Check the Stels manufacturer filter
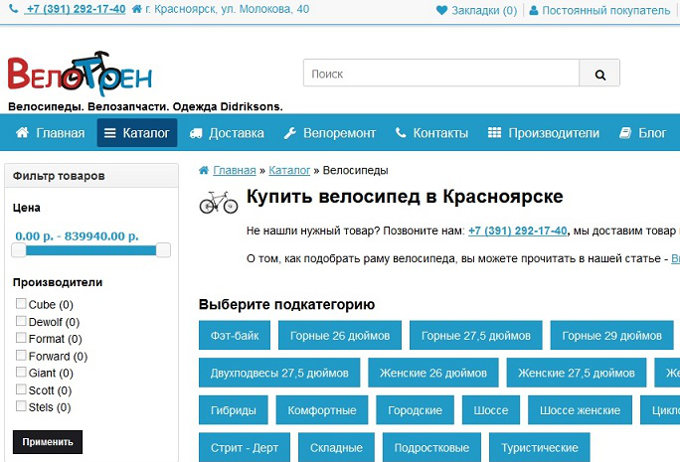Viewport: 680px width, 462px height. [21, 406]
